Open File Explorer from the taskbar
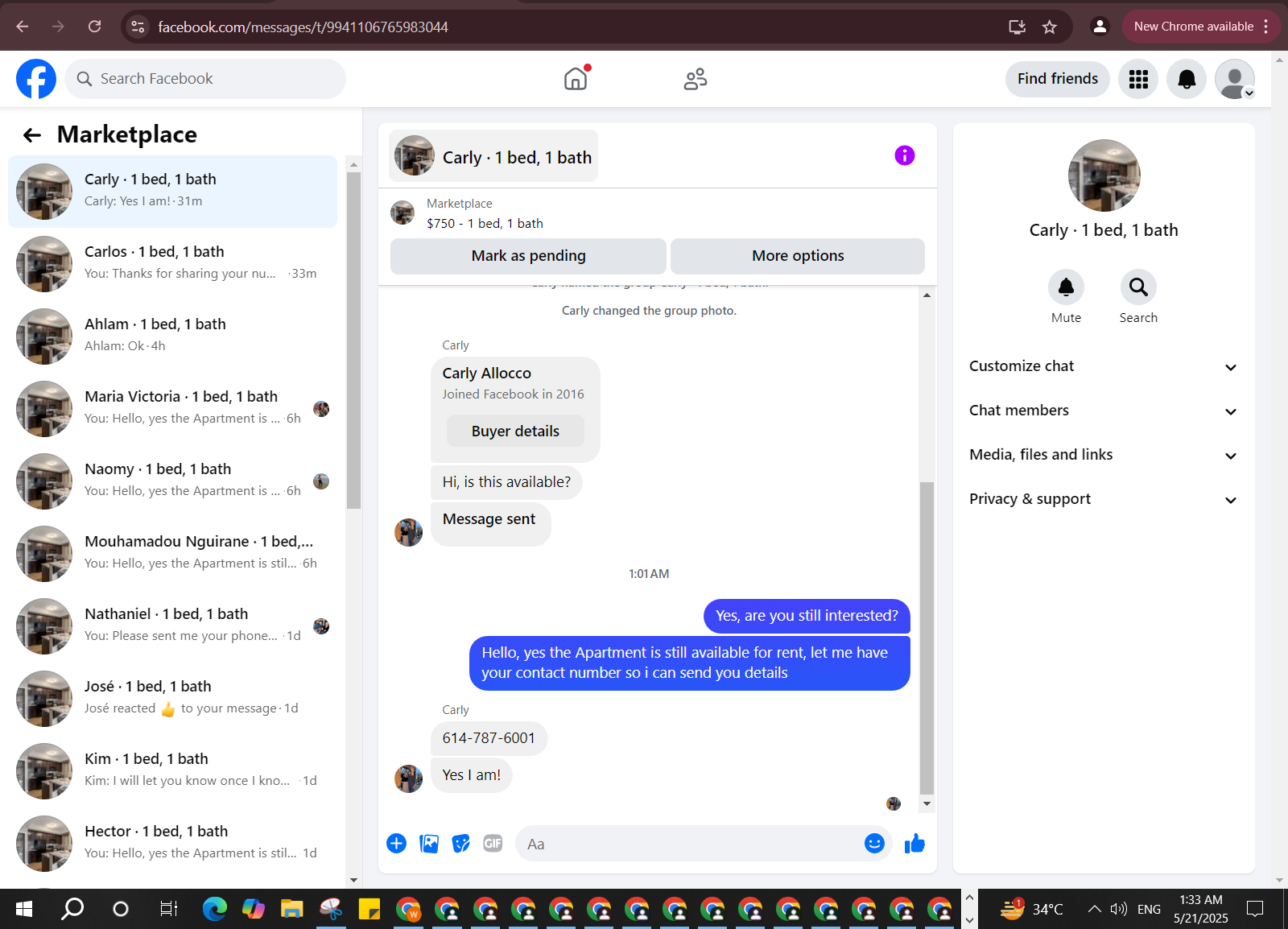Viewport: 1288px width, 929px height. click(x=291, y=909)
